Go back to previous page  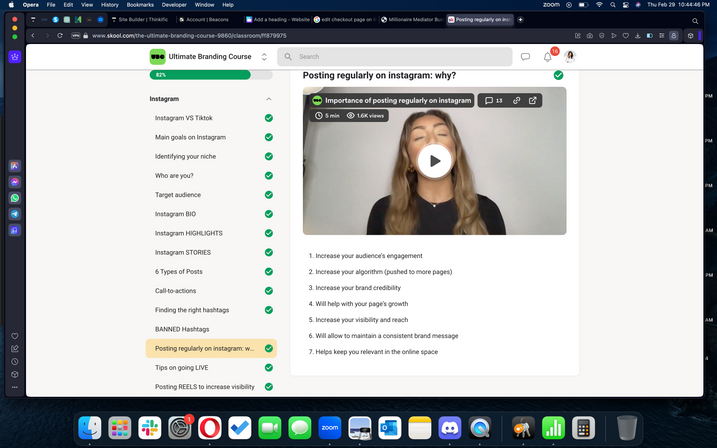click(33, 36)
